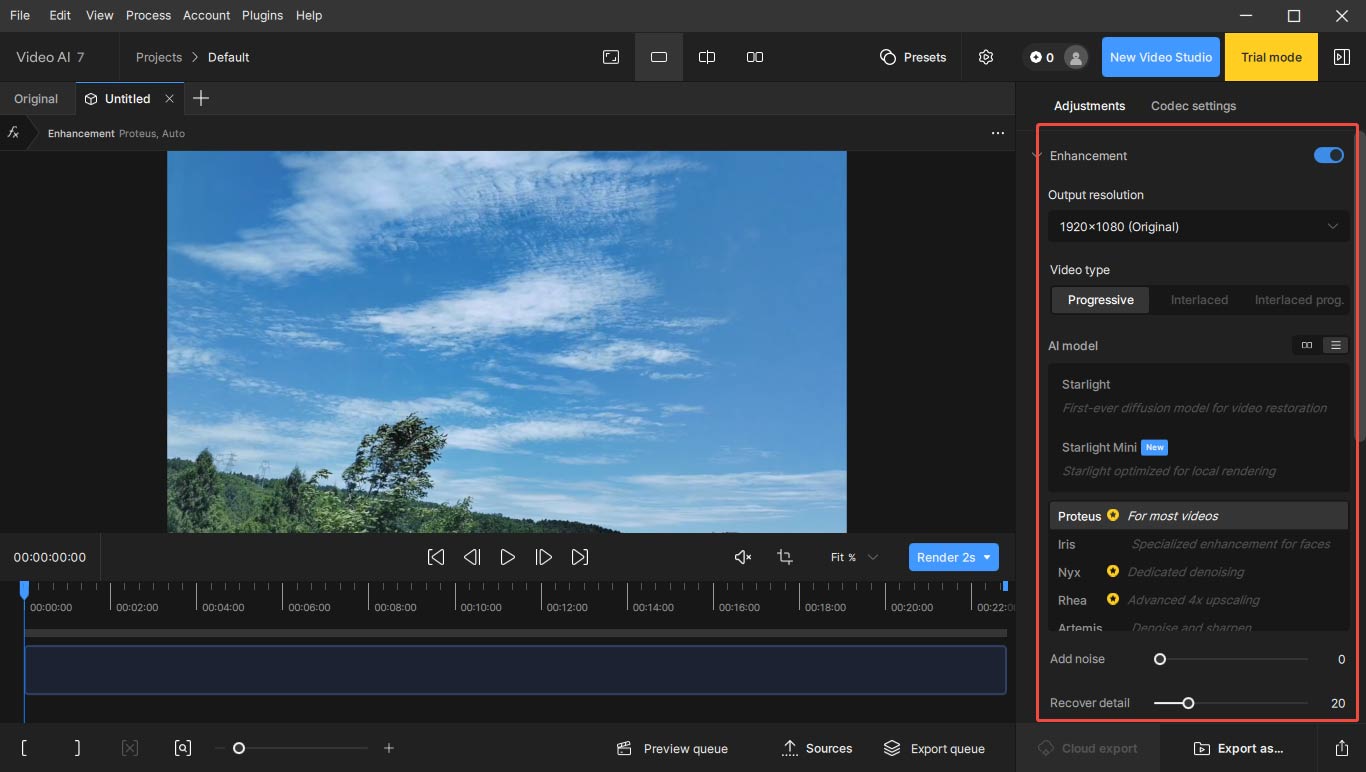Open the Output resolution dropdown
Image resolution: width=1366 pixels, height=772 pixels.
click(x=1199, y=227)
